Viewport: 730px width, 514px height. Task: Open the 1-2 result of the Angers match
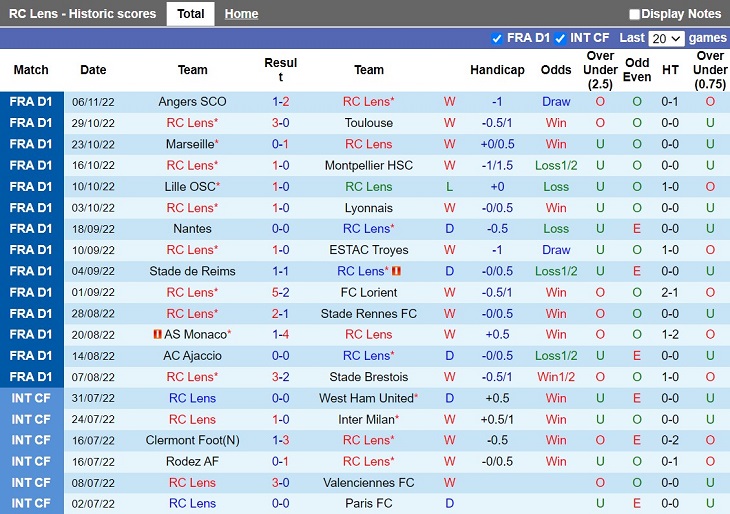click(281, 101)
